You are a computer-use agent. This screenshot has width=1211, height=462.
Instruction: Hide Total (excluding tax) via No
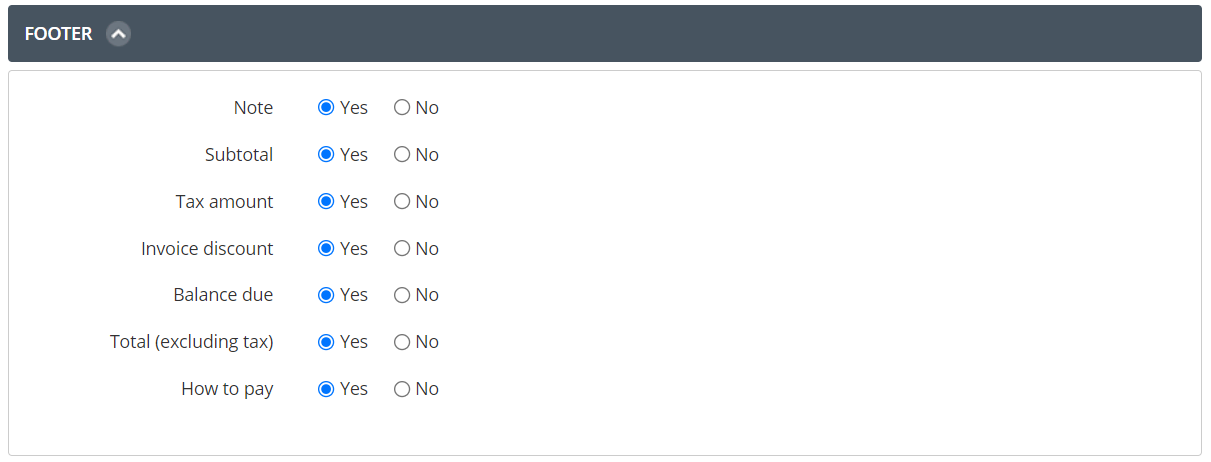tap(402, 342)
